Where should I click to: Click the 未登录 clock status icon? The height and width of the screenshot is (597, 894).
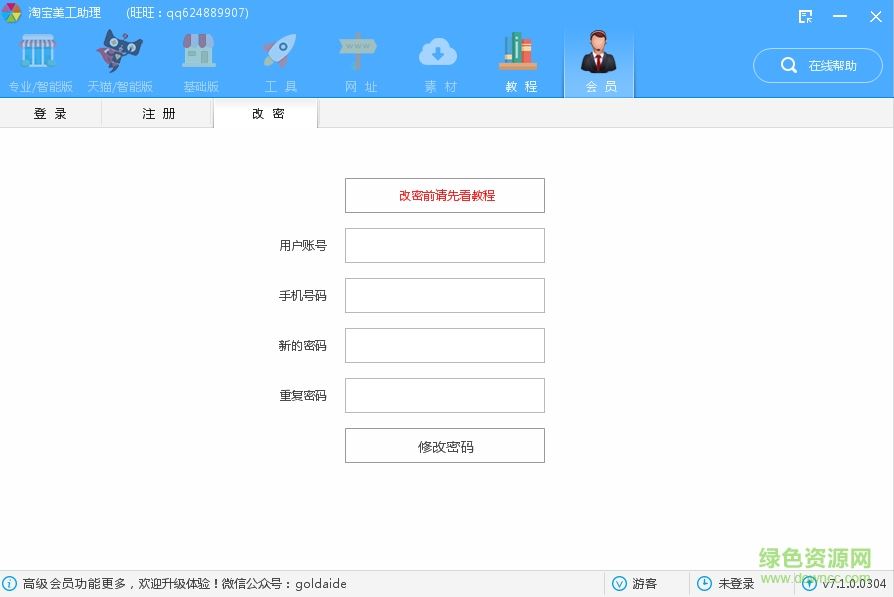(703, 583)
